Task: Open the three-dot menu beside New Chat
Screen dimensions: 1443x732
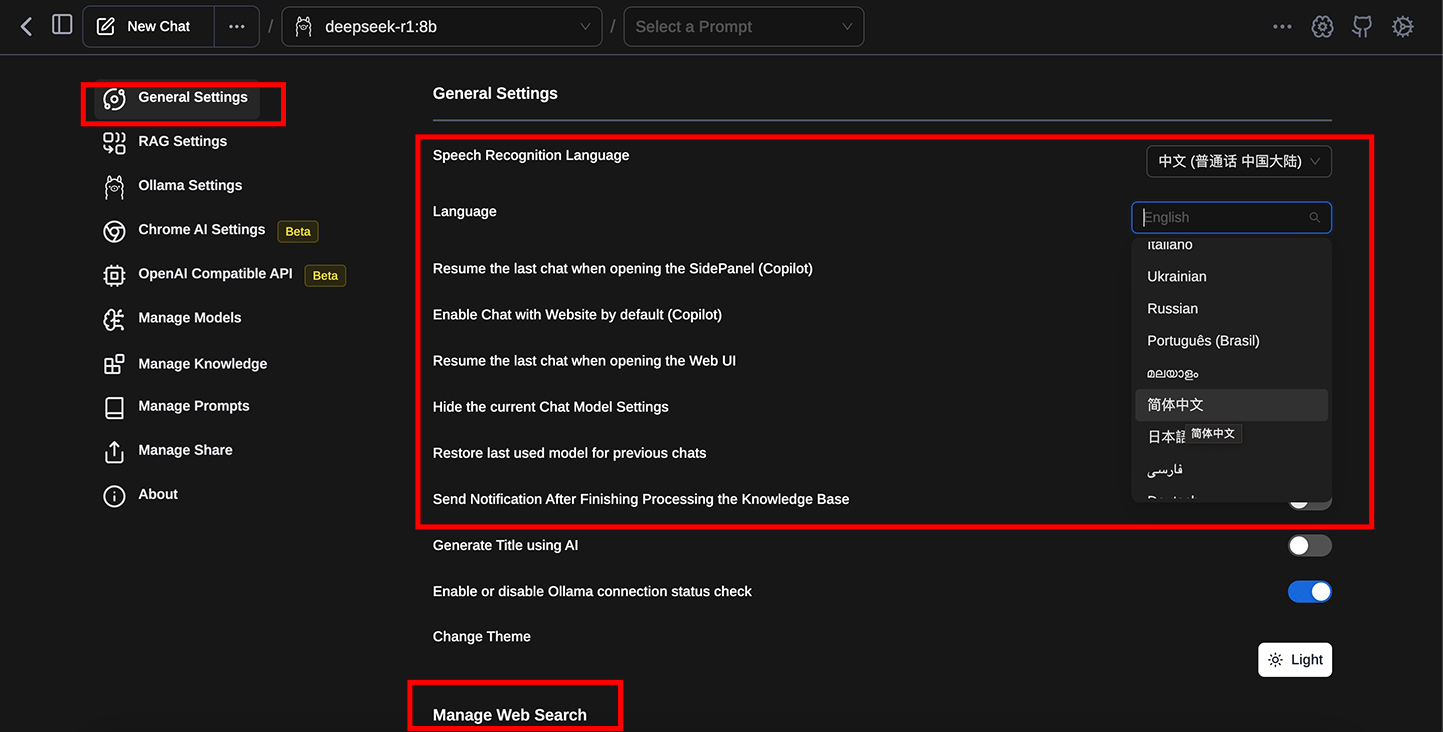Action: (237, 26)
